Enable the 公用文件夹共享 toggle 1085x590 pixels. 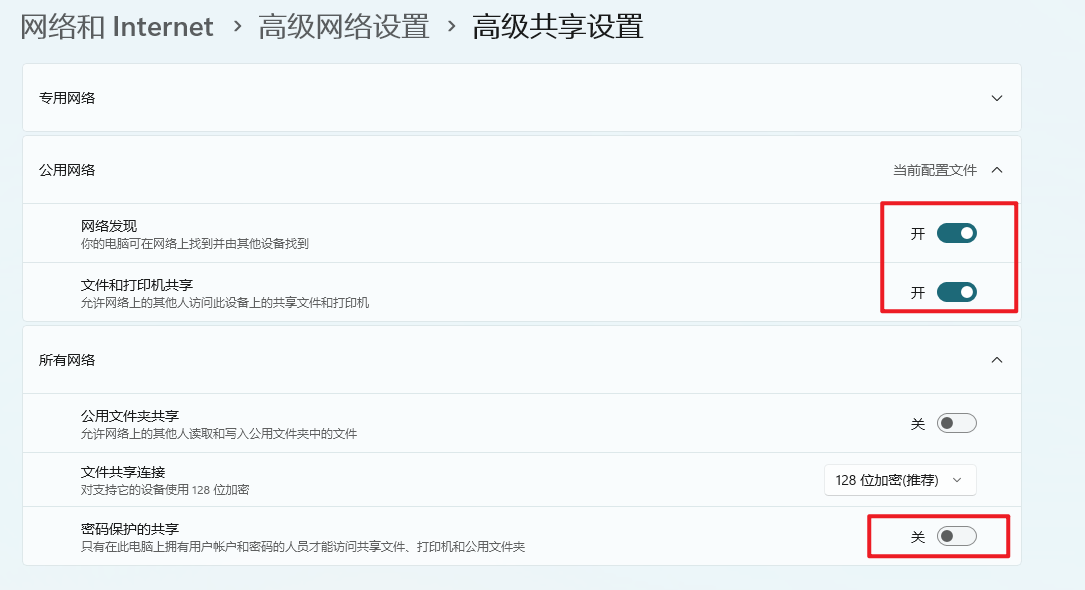click(956, 423)
